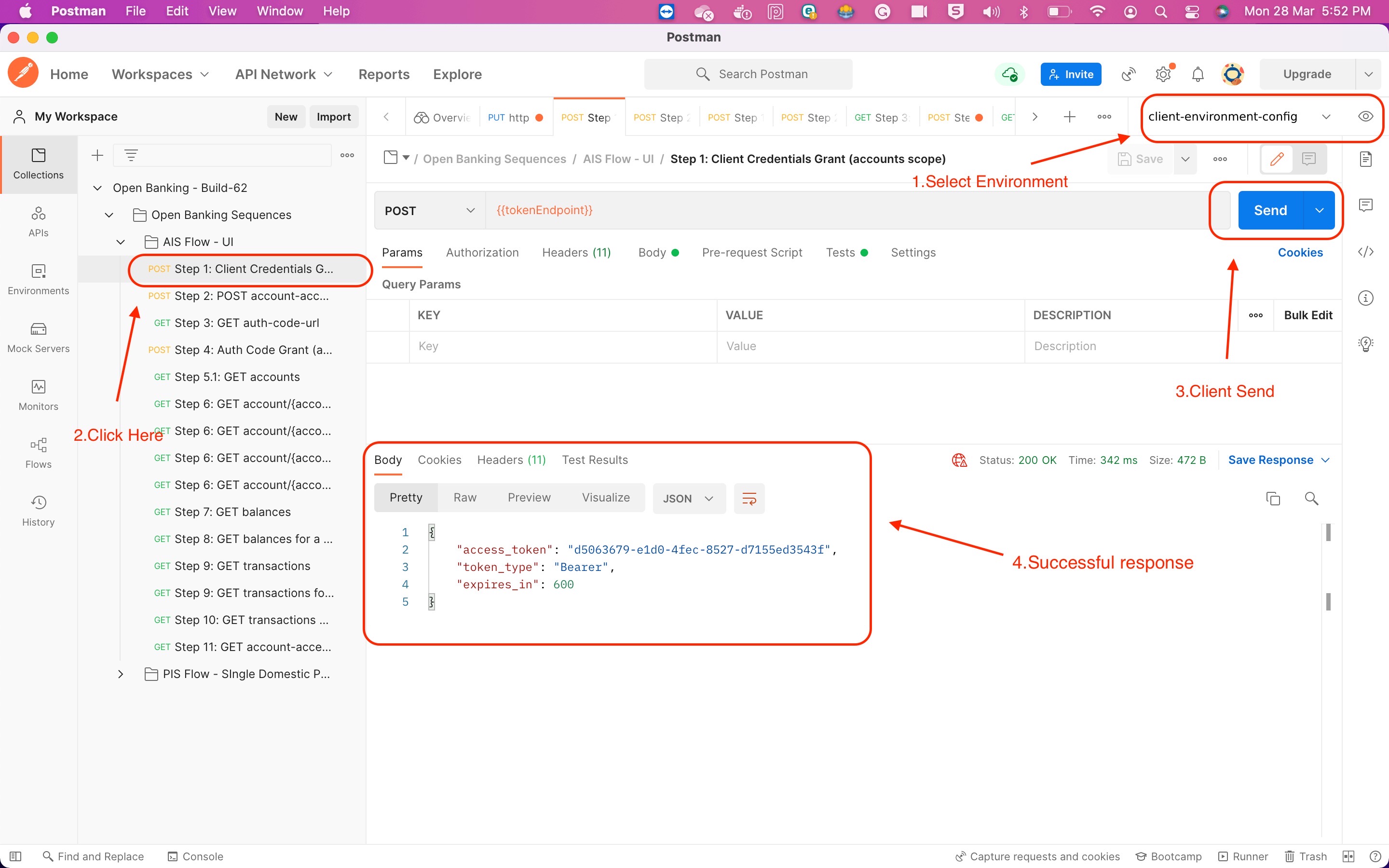The image size is (1389, 868).
Task: Open the Cookies link
Action: coord(1300,253)
